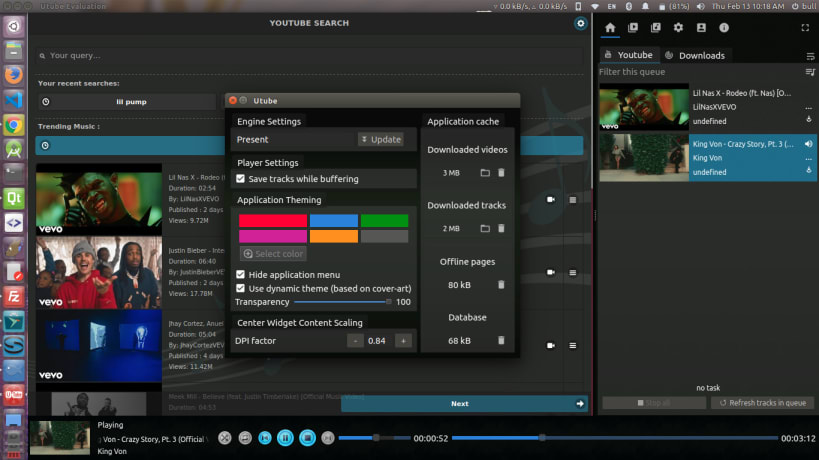Pause the playing track
Screen dimensions: 819x460
[x=285, y=438]
